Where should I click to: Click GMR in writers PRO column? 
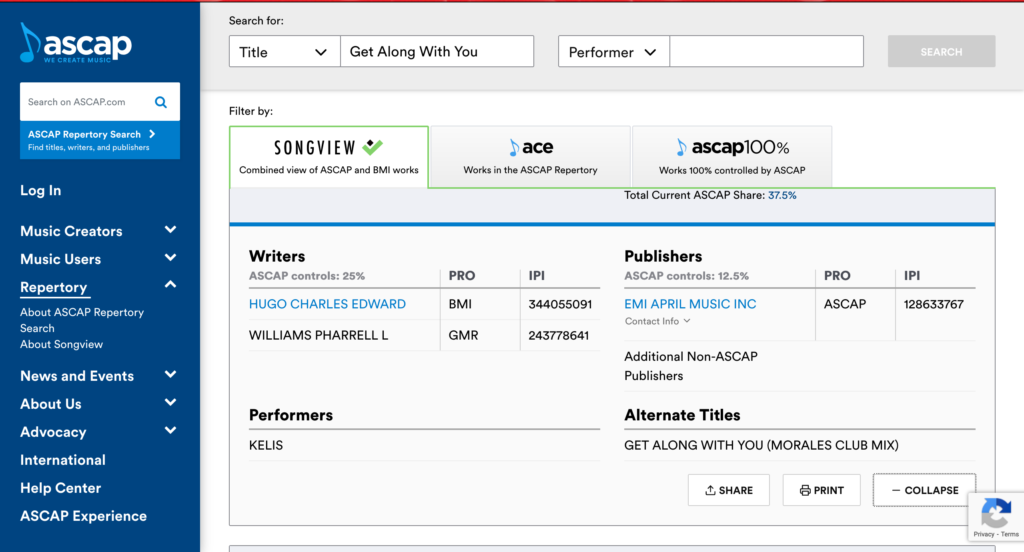click(x=463, y=335)
